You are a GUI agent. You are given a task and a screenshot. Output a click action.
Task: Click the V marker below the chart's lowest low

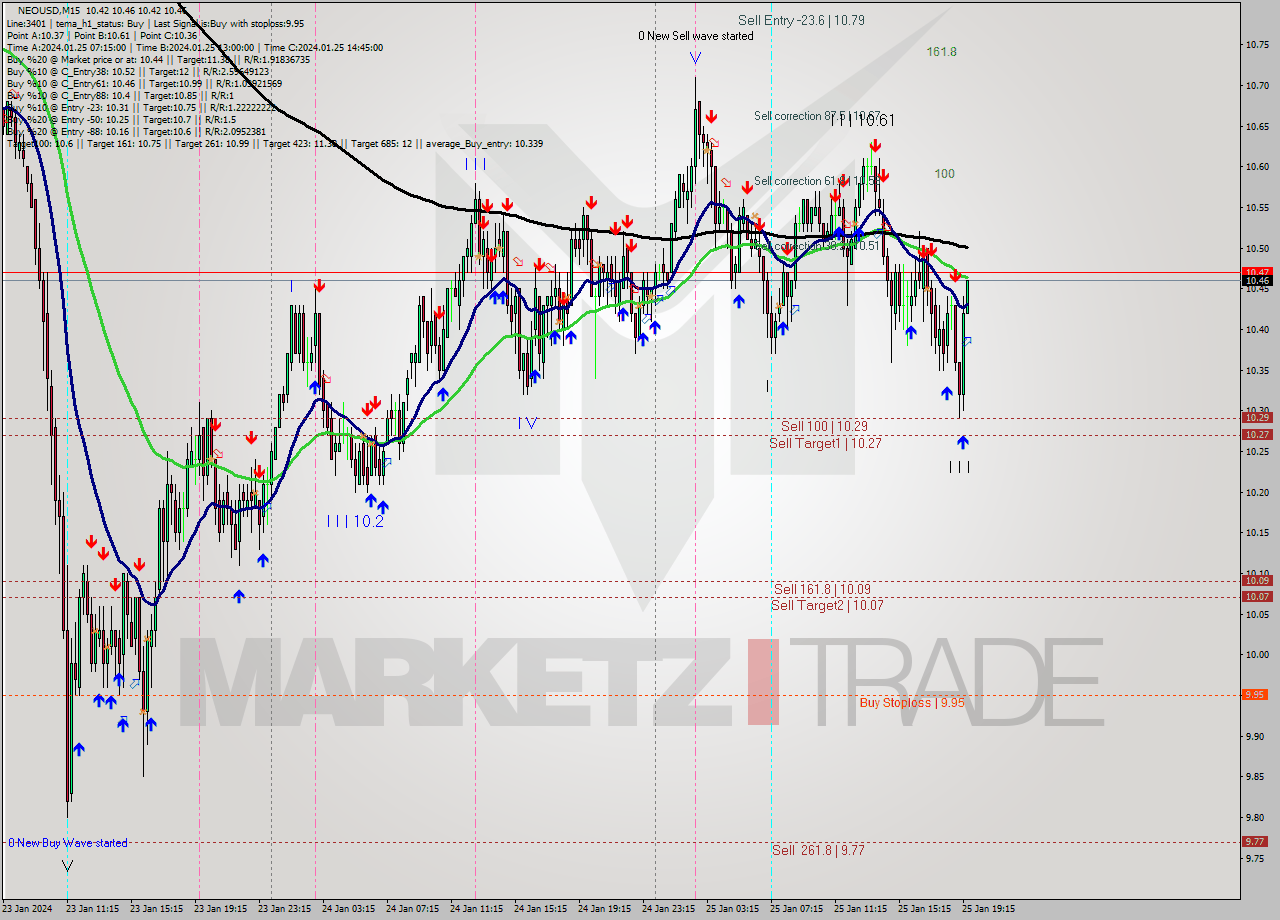pos(67,865)
